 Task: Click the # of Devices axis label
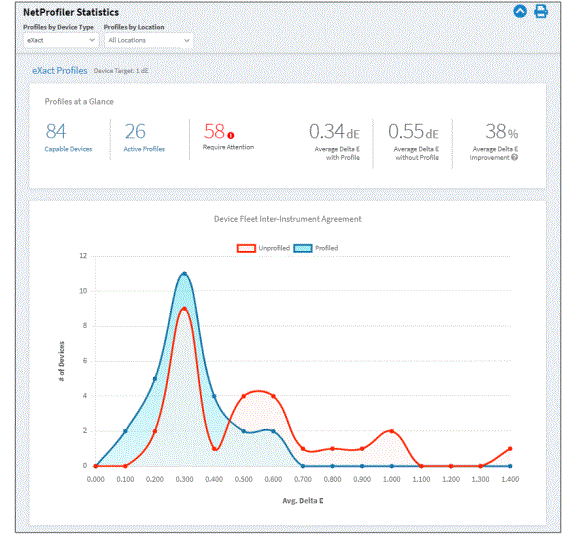pos(62,361)
